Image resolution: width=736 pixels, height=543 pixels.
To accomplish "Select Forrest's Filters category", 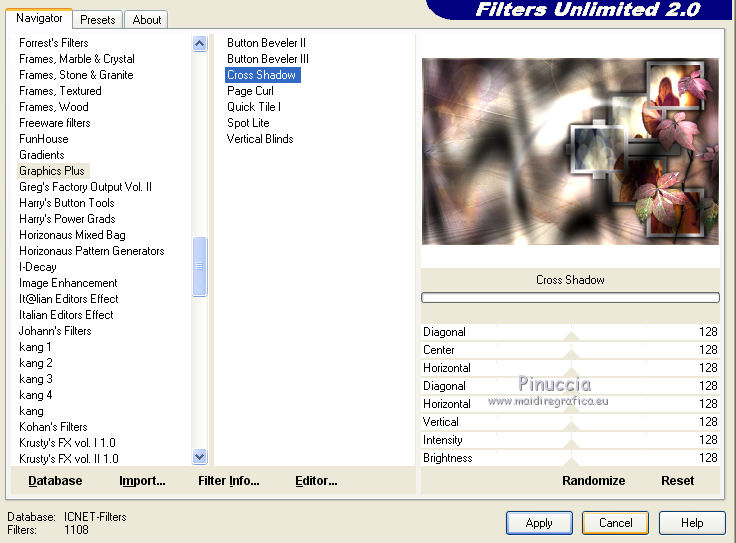I will pos(54,43).
